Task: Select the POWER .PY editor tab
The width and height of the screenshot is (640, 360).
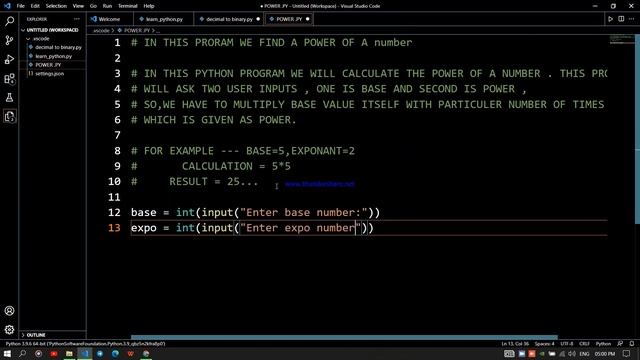Action: pos(289,19)
